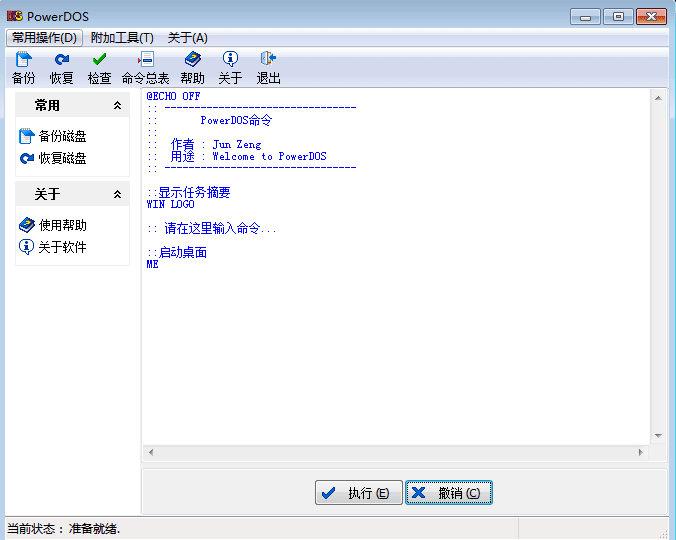This screenshot has height=540, width=676.
Task: Click the horizontal scroll-right arrow
Action: tap(641, 452)
